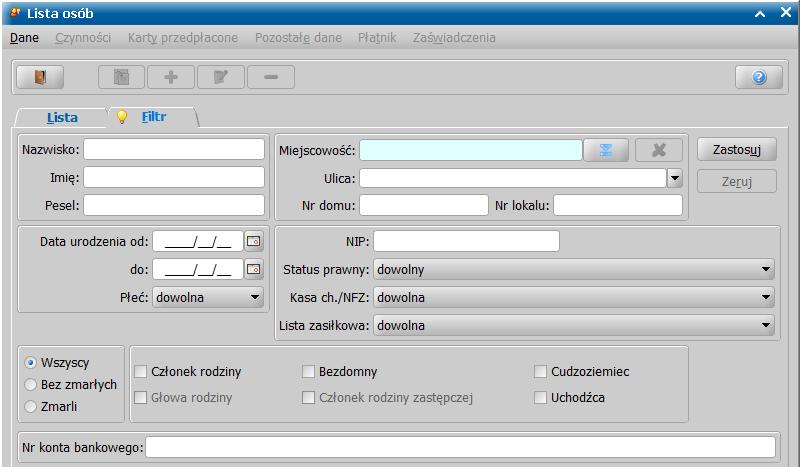Enable the Cudzoziemiec checkbox
800x467 pixels.
[x=540, y=372]
